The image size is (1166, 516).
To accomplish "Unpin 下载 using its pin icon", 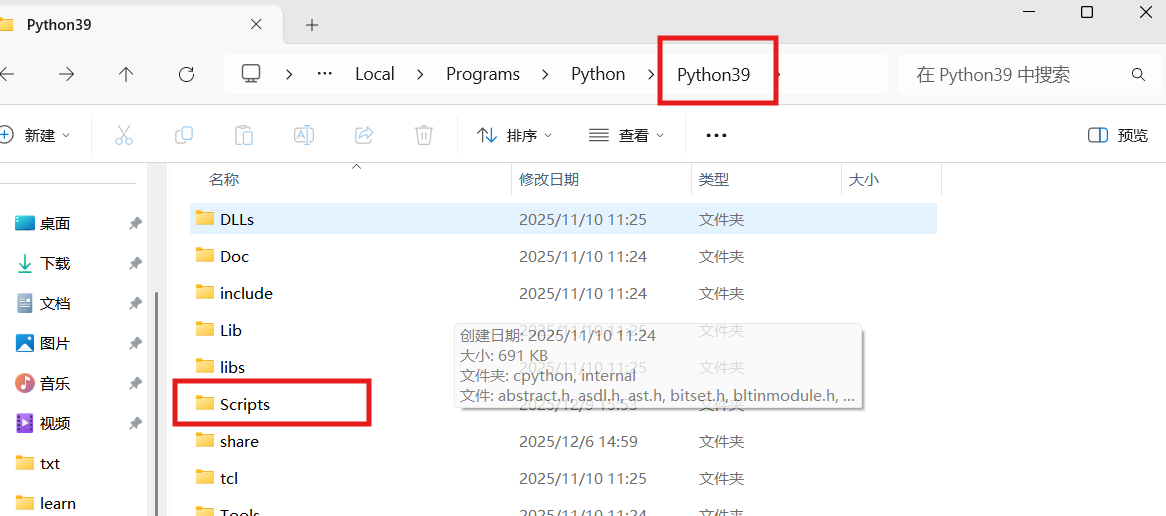I will (x=135, y=263).
